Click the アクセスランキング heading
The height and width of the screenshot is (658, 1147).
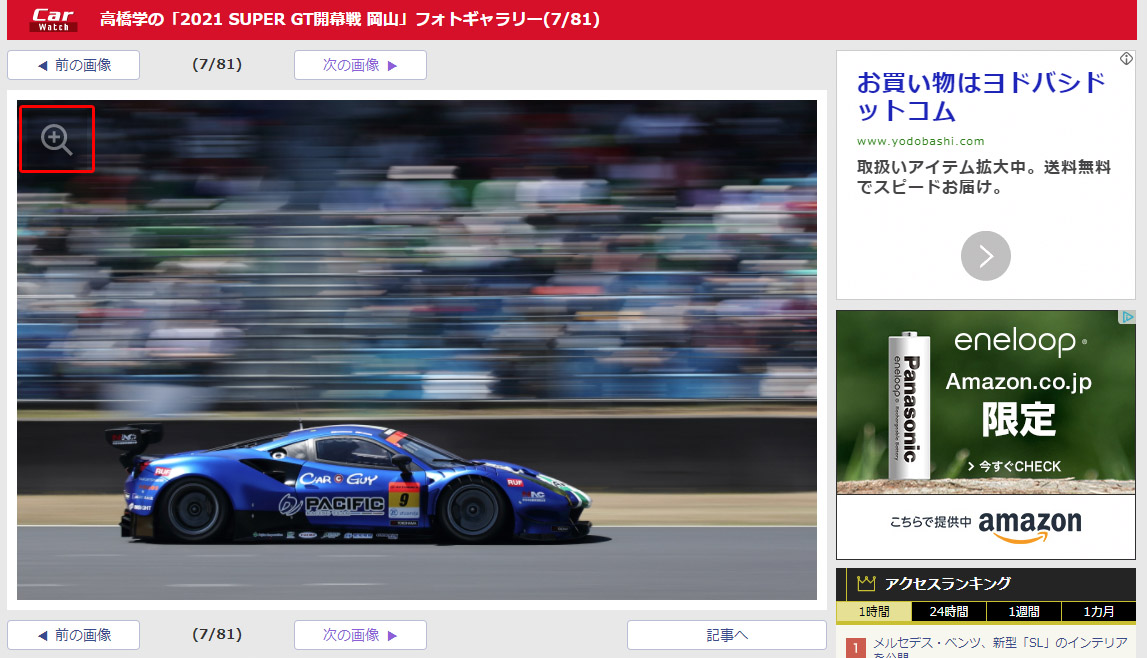pos(947,583)
